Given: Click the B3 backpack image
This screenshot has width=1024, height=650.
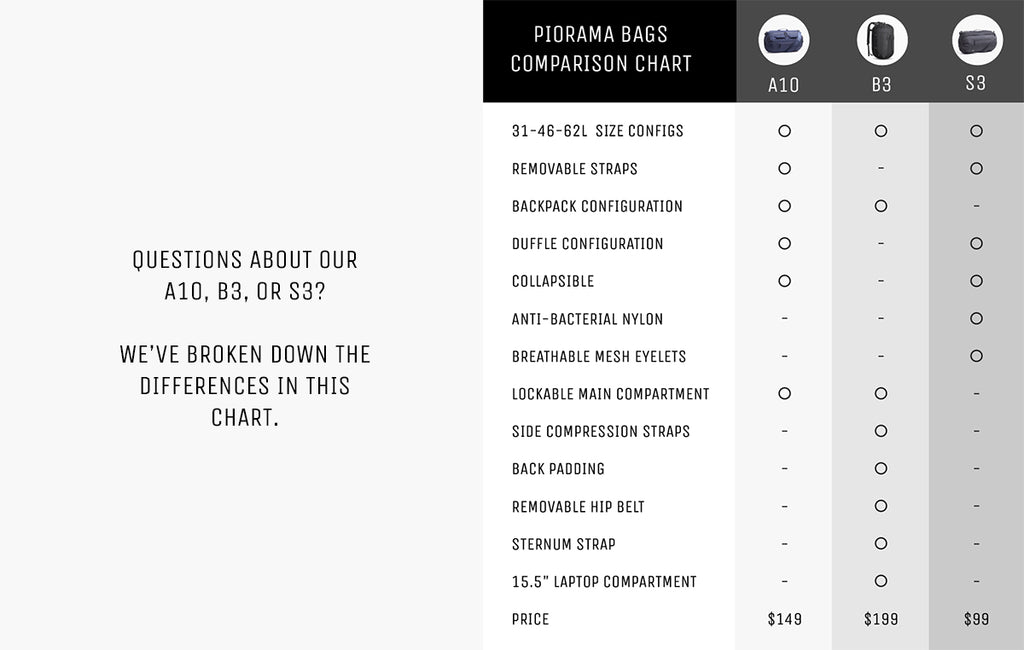Looking at the screenshot, I should [x=882, y=40].
